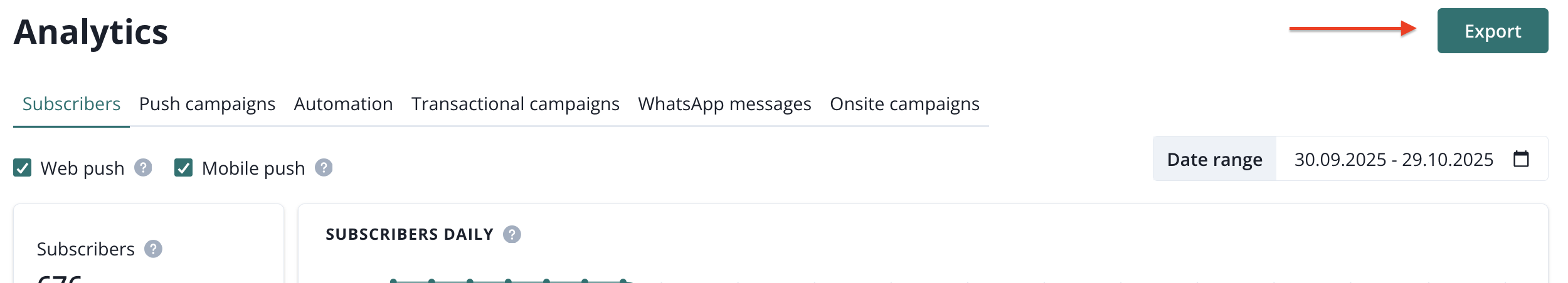The image size is (1568, 283).
Task: Click the date range input field
Action: coord(1393,160)
